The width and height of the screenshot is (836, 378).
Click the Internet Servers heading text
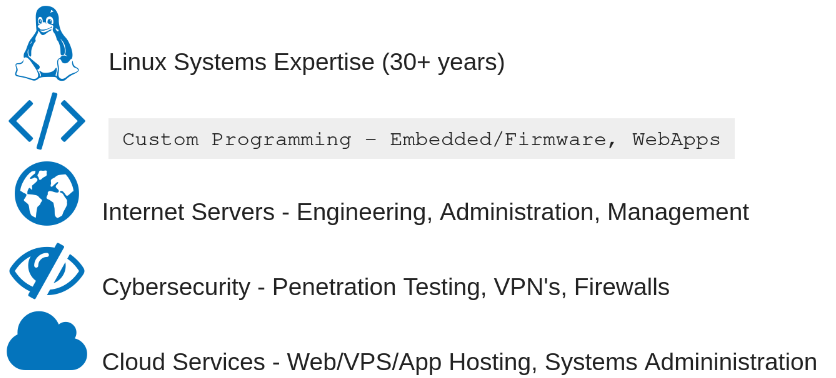(188, 212)
